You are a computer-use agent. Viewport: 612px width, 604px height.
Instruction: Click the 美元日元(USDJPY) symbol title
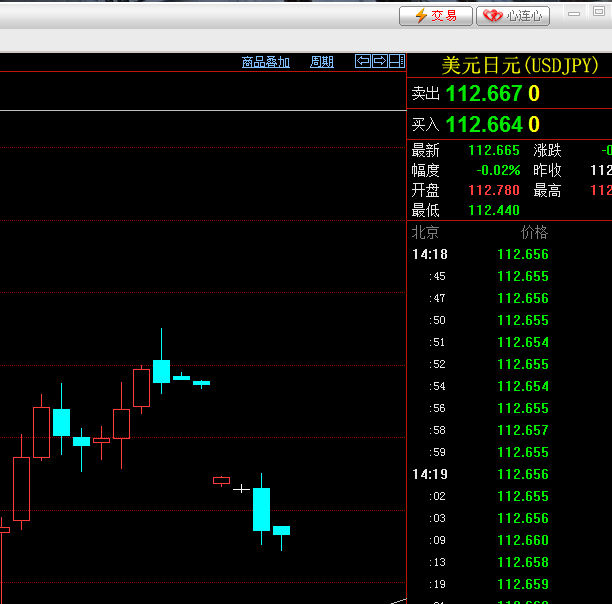coord(520,66)
